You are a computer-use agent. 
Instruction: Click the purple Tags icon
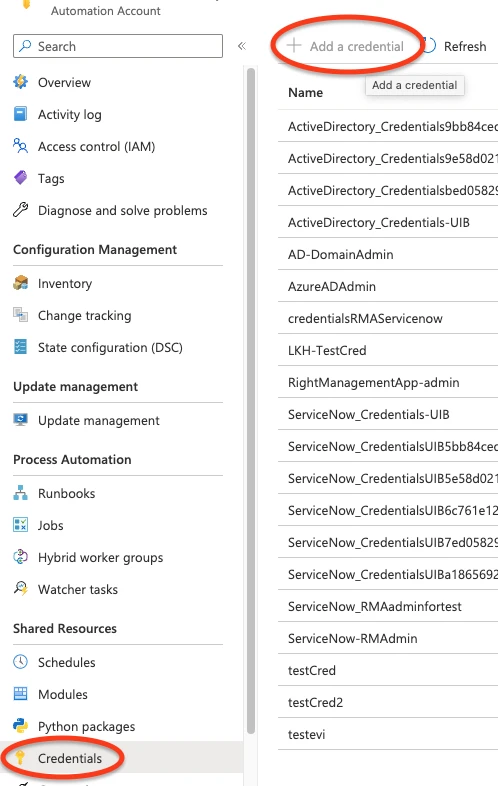click(x=21, y=177)
